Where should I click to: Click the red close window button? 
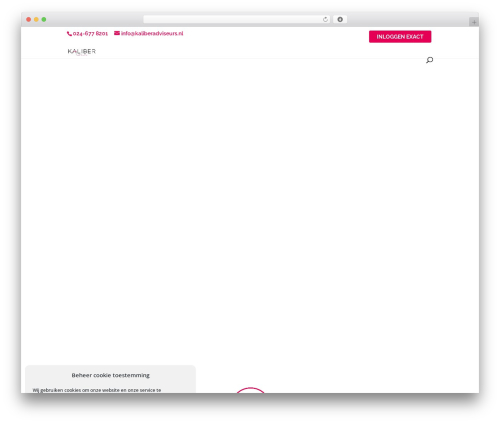pos(29,20)
